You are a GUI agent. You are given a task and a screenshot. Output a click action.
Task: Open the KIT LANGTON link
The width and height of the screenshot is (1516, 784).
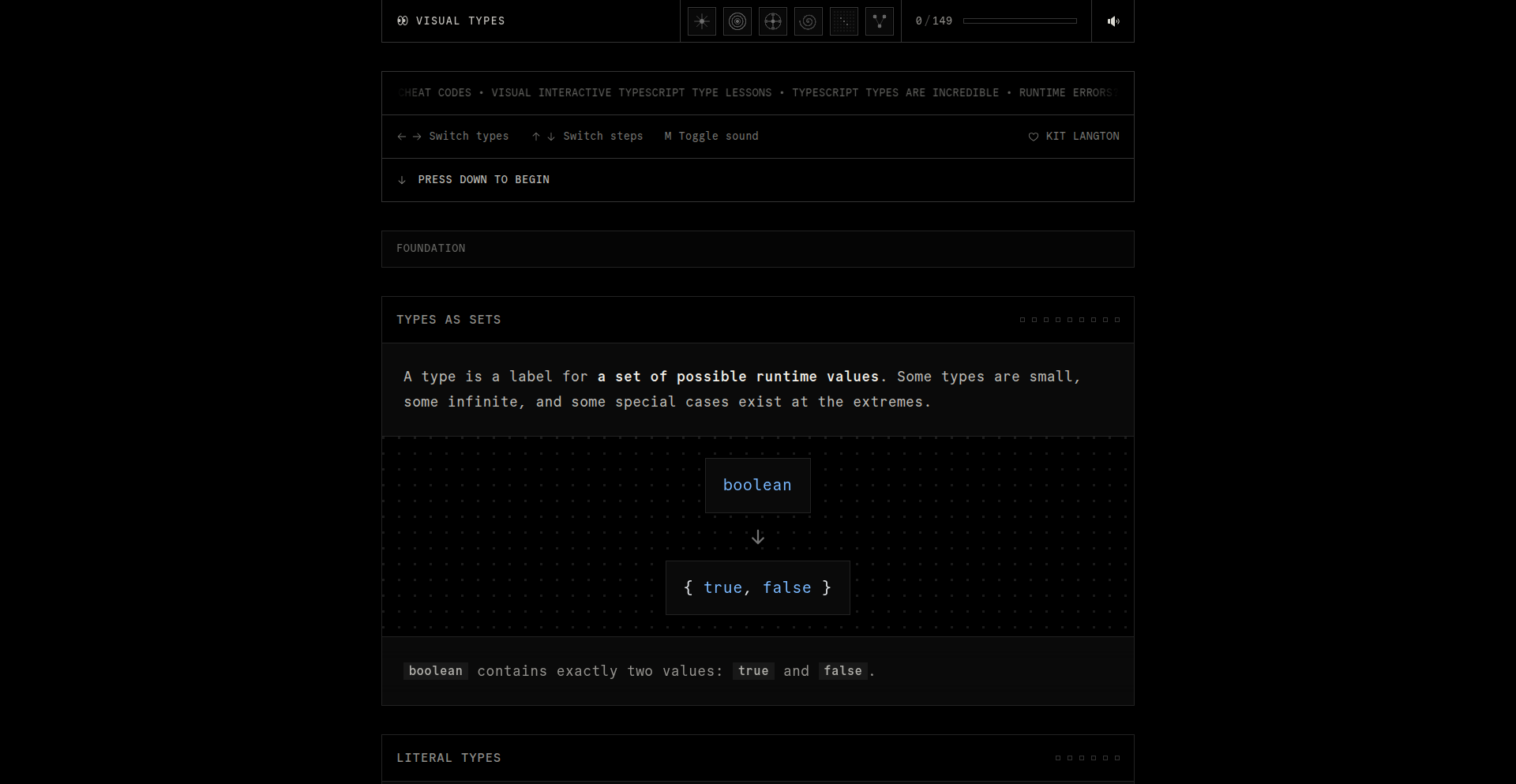[1083, 136]
